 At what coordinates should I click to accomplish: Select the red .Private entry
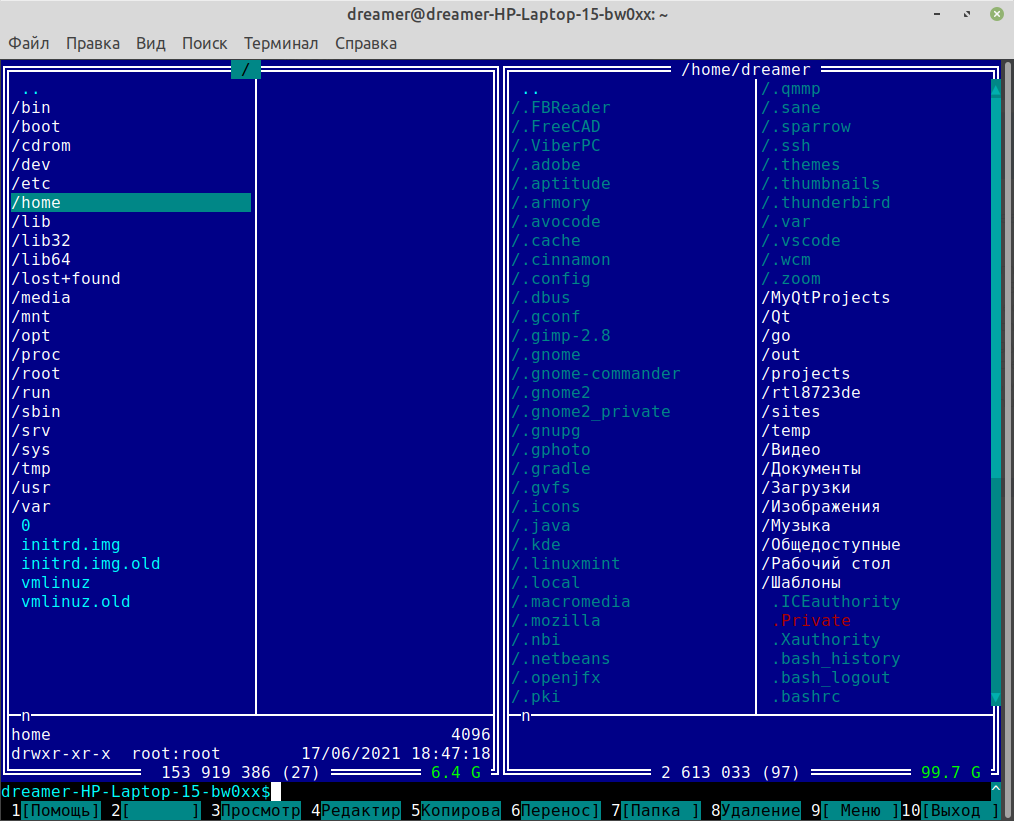click(811, 621)
